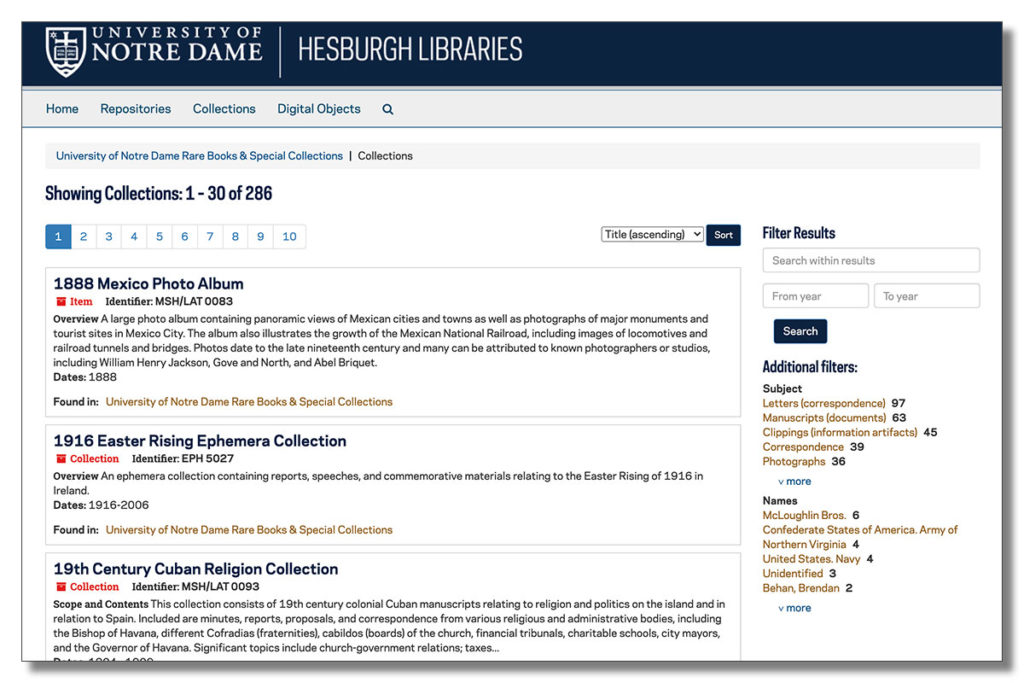Open the Repositories menu item
This screenshot has height=683, width=1024.
tap(135, 109)
